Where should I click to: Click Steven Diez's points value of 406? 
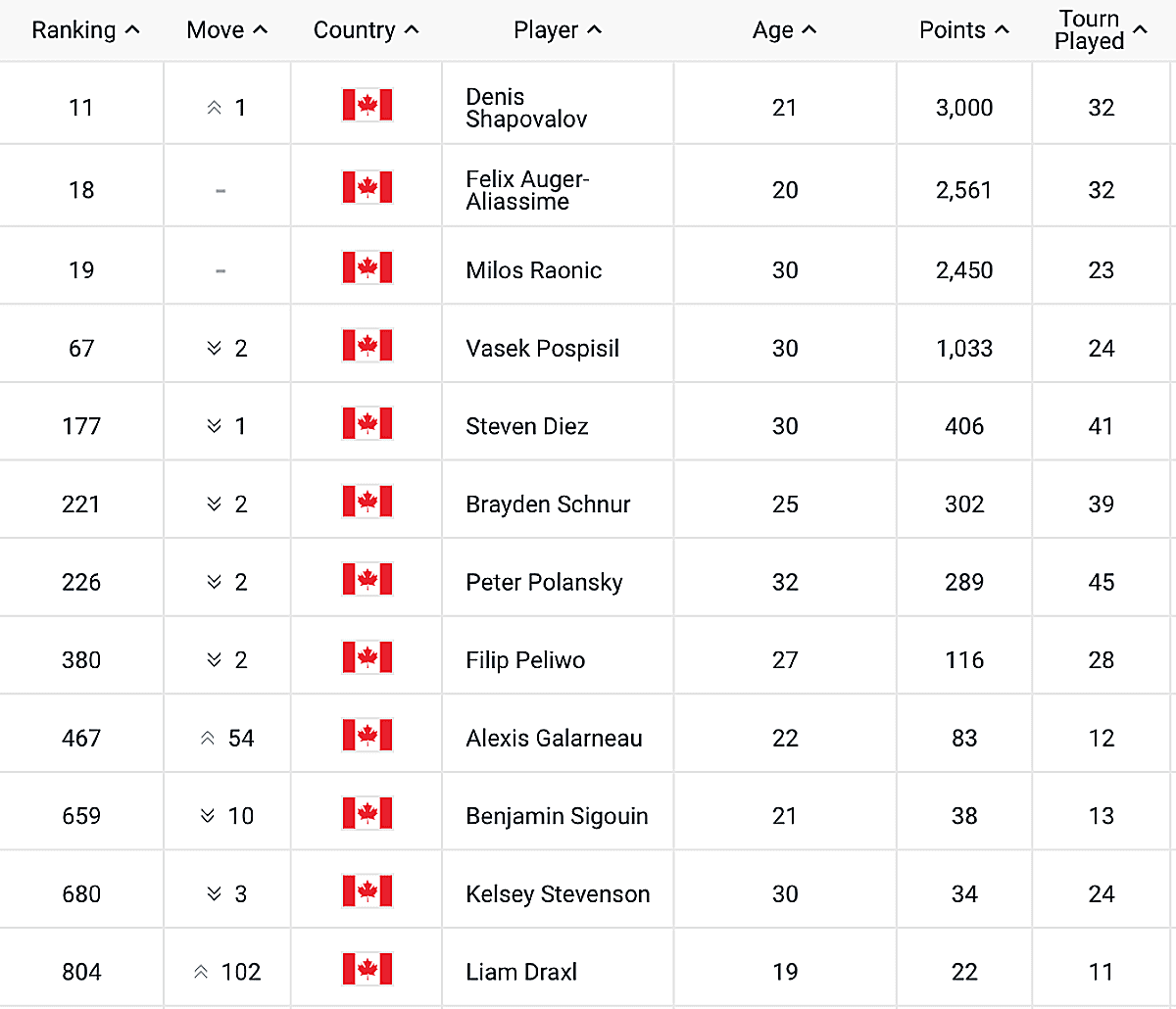(x=963, y=425)
